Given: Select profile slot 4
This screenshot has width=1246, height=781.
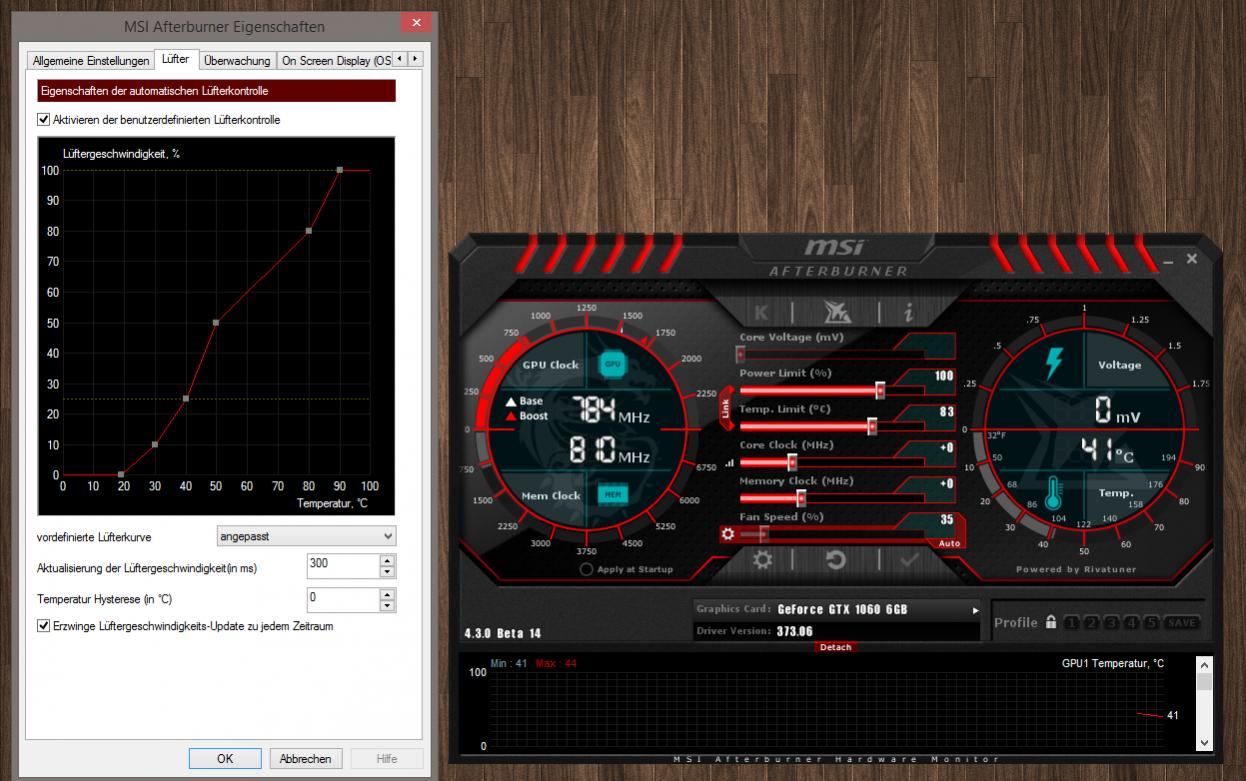Looking at the screenshot, I should coord(1132,622).
